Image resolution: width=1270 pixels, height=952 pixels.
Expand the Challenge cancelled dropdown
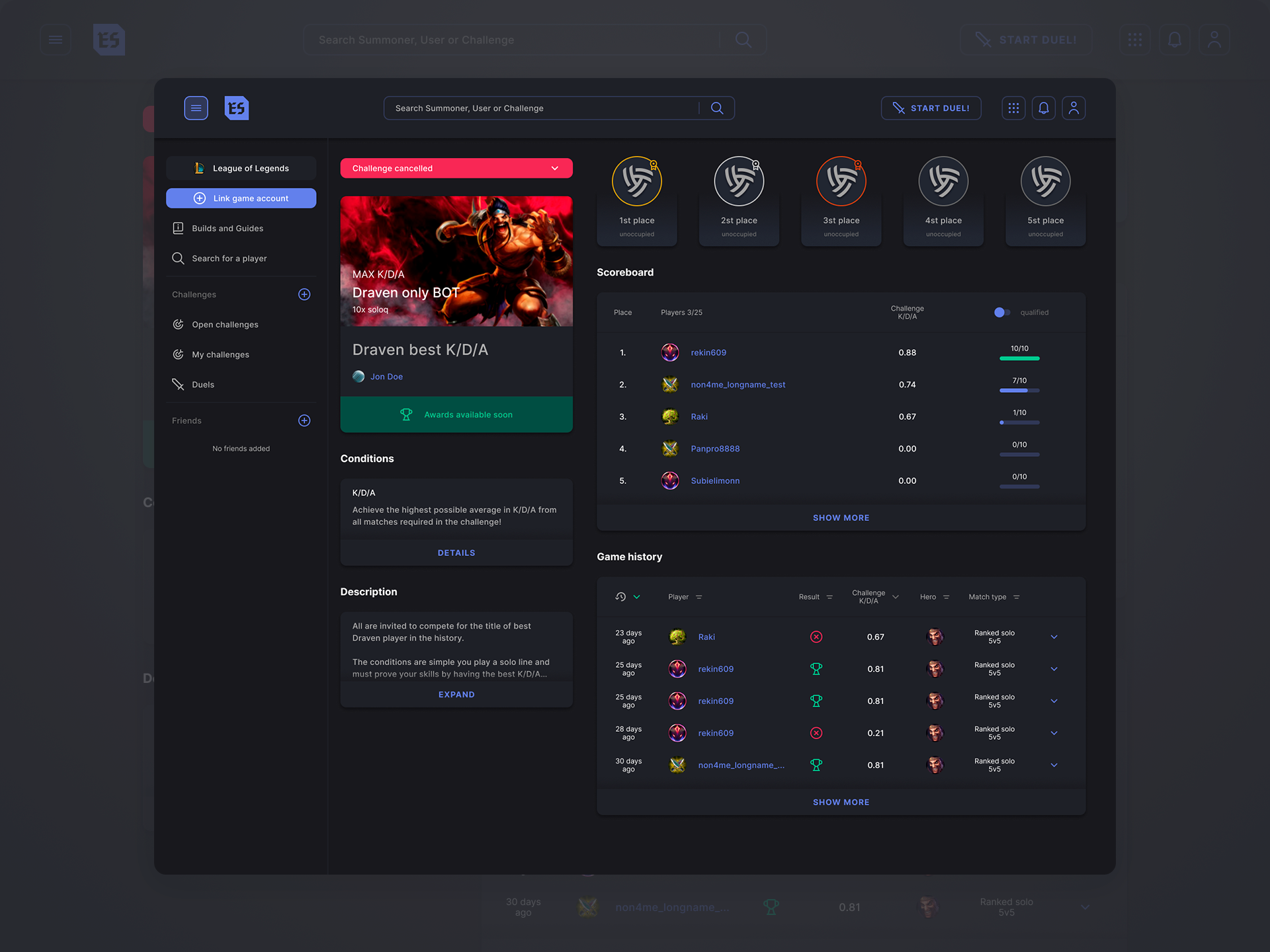tap(554, 168)
